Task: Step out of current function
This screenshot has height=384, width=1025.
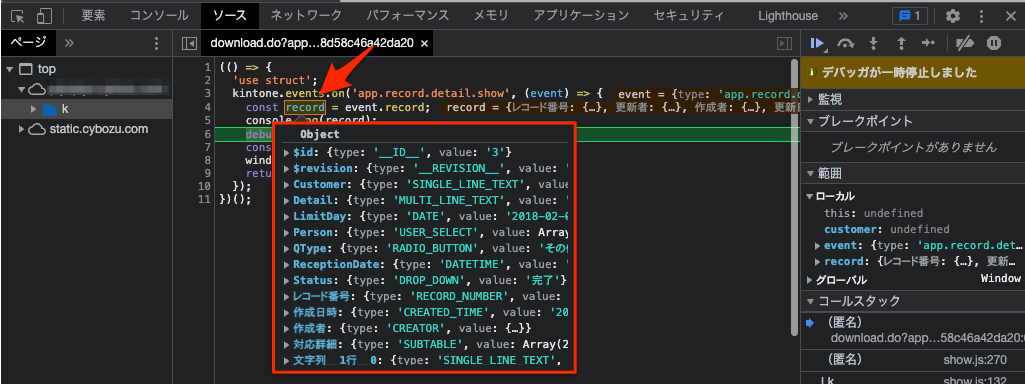Action: [x=901, y=43]
